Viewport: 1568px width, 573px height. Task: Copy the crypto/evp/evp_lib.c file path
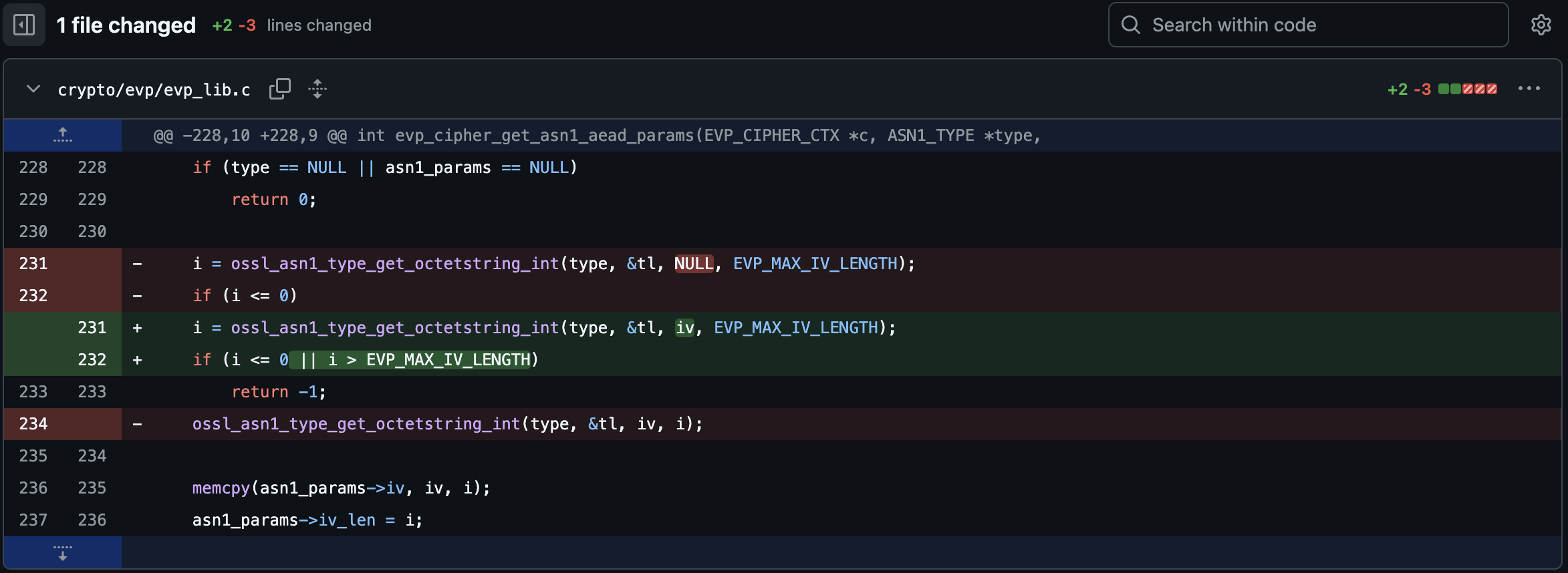point(279,89)
